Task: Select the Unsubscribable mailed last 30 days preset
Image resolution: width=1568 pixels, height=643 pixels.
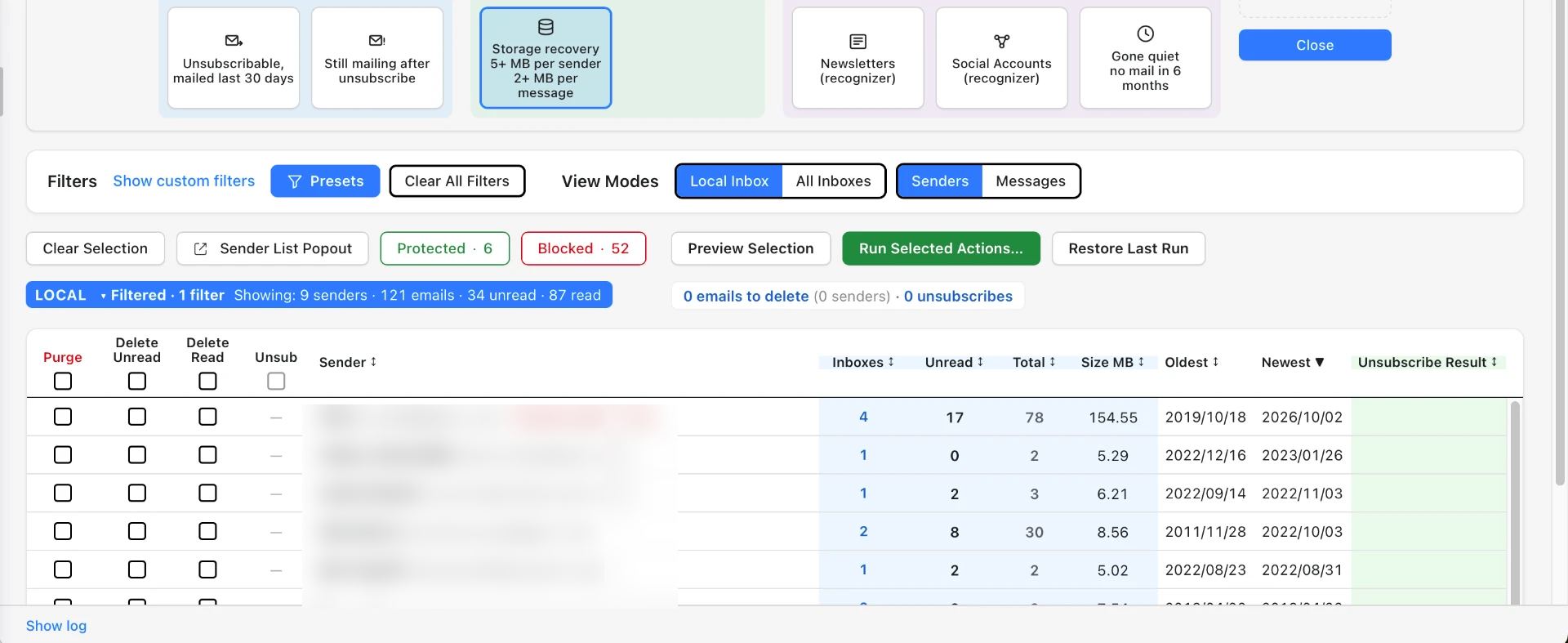Action: [234, 58]
